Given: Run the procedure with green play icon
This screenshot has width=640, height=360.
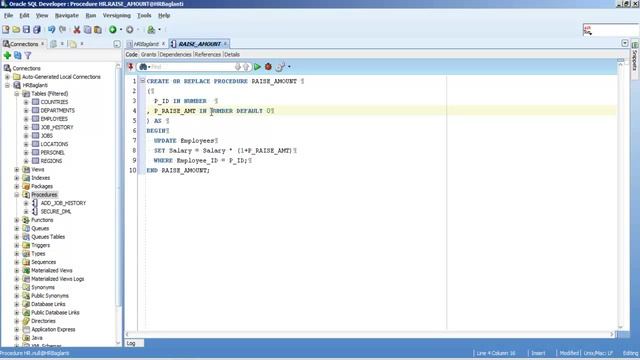Looking at the screenshot, I should pos(257,67).
